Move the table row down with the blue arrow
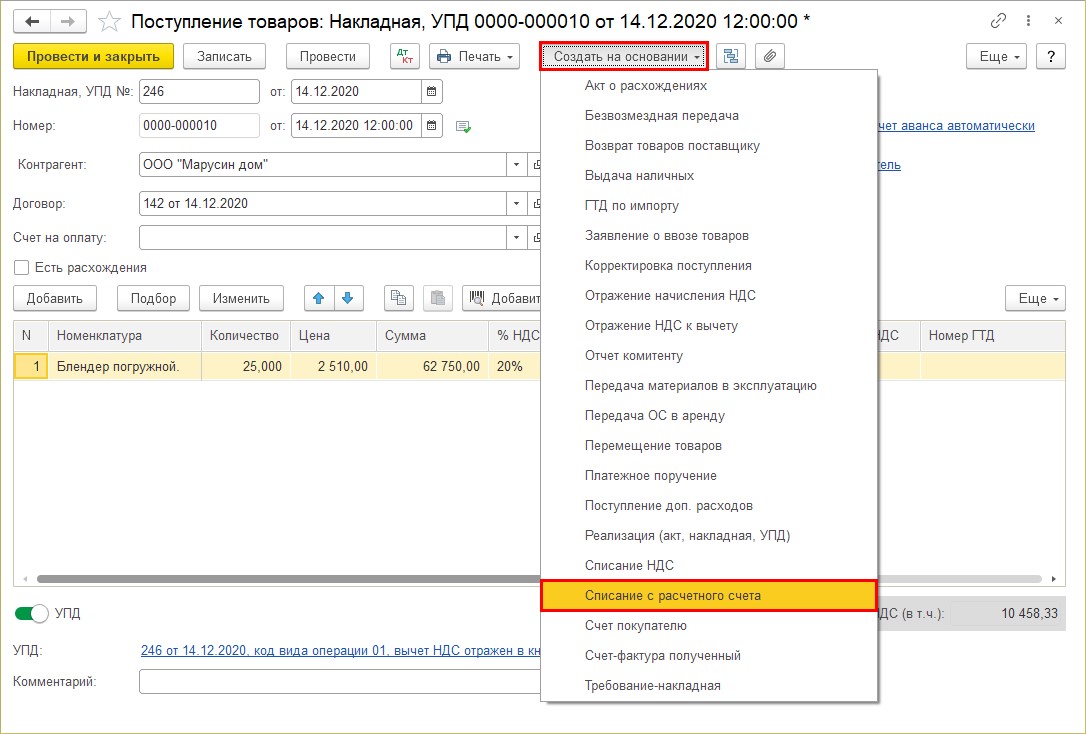The height and width of the screenshot is (734, 1086). [348, 298]
